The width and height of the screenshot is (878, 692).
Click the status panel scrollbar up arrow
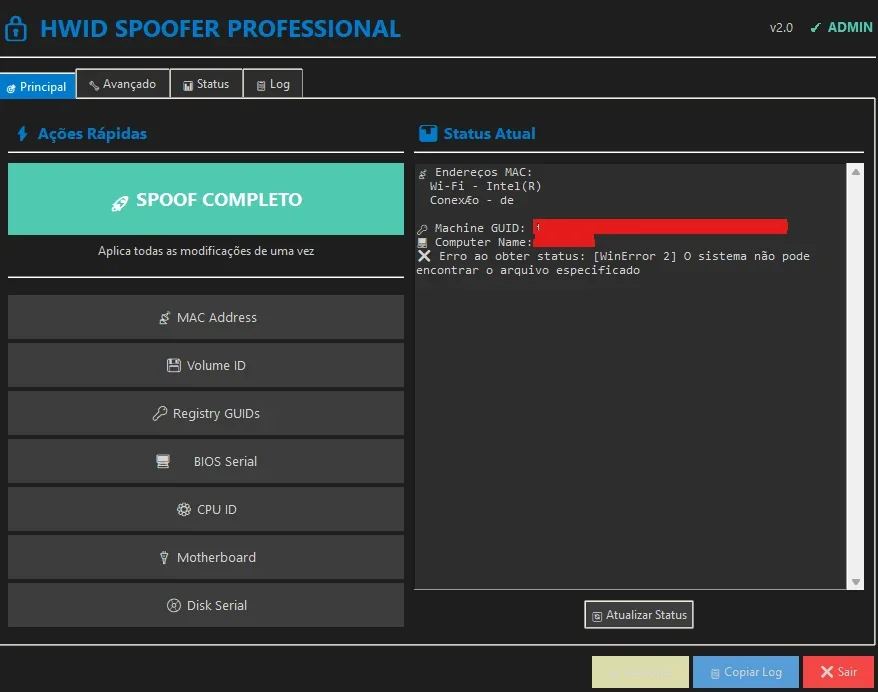856,172
